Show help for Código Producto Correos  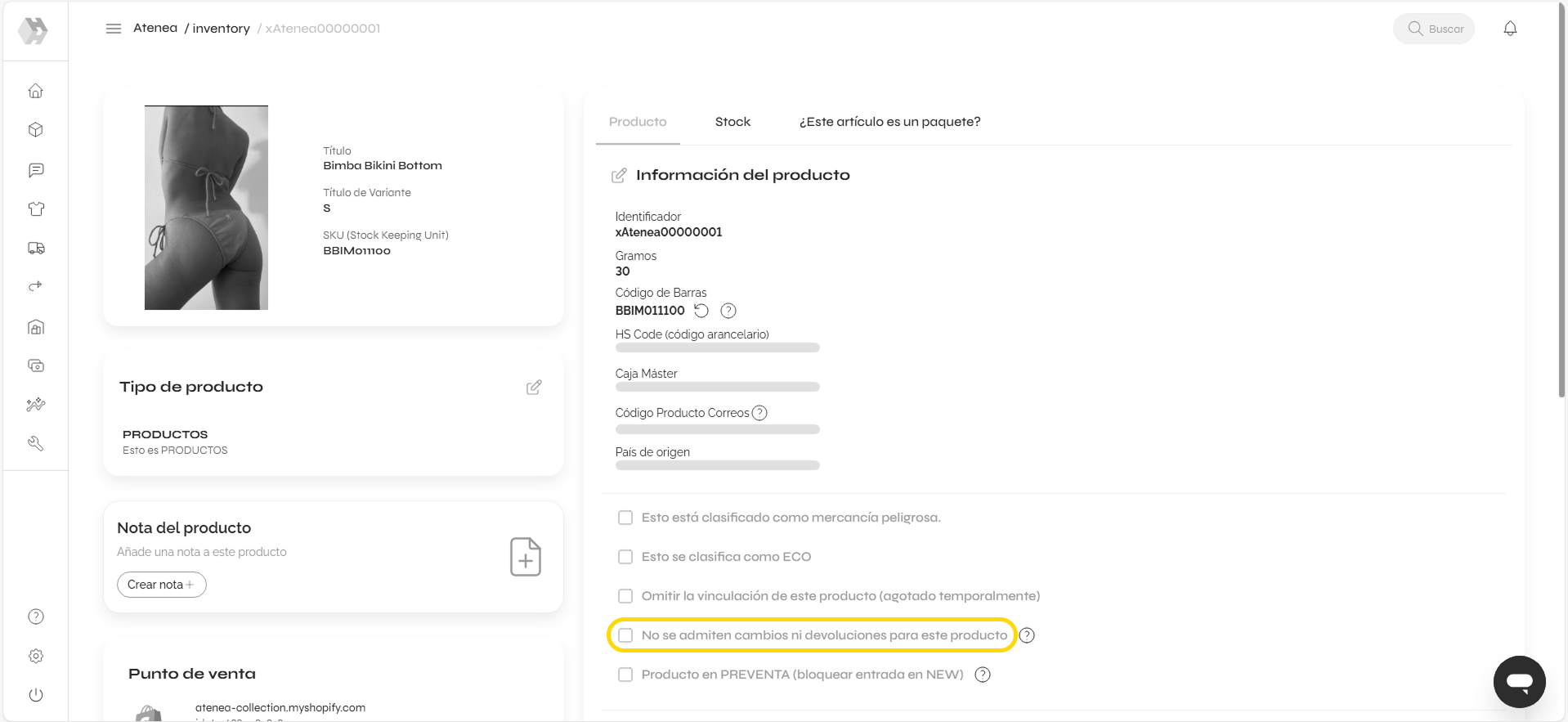coord(759,413)
